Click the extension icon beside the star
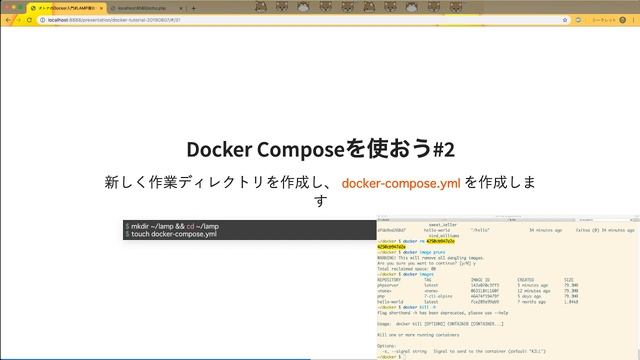The height and width of the screenshot is (360, 640). click(578, 20)
